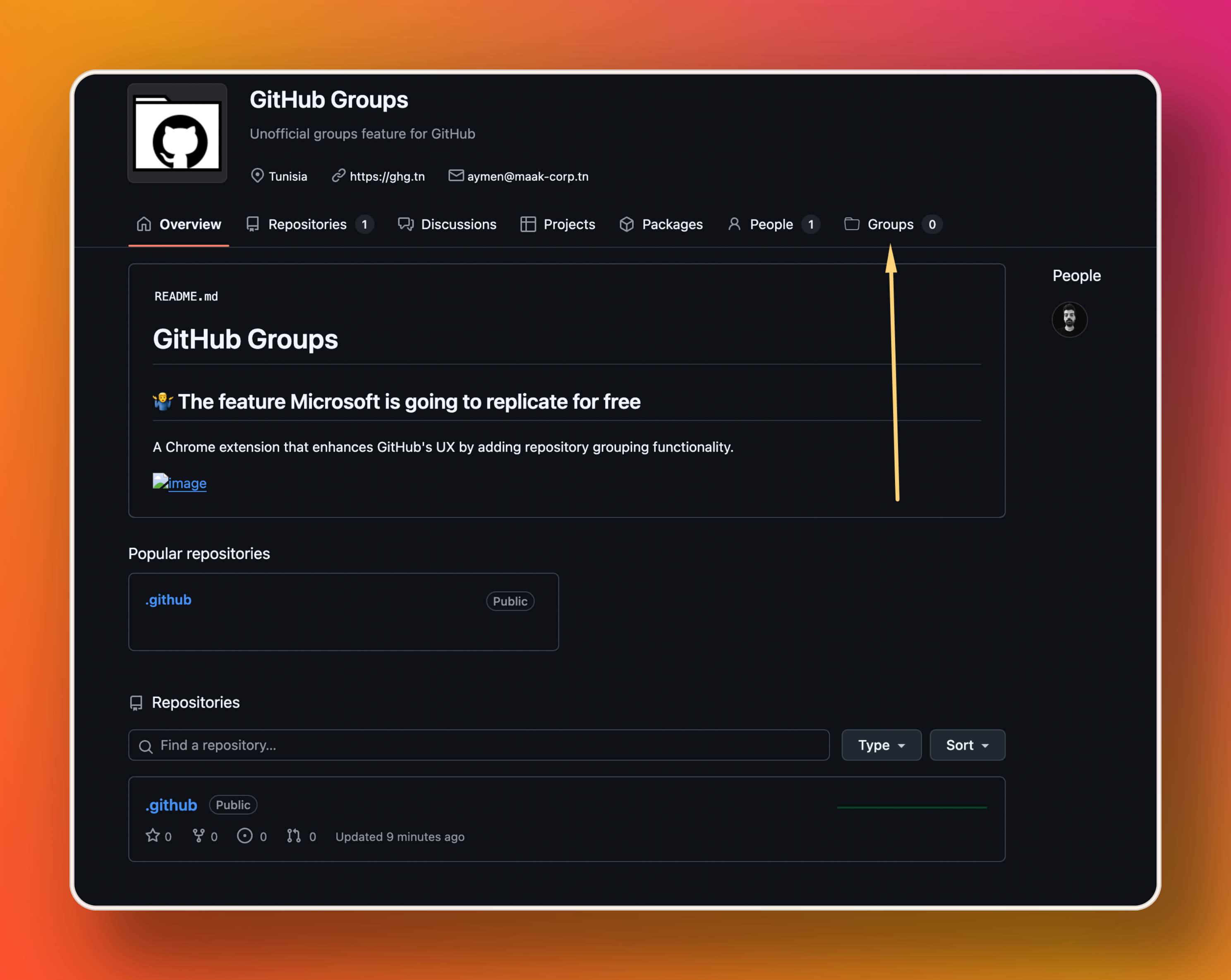Open the https://ghg.tn website link
1231x980 pixels.
(x=386, y=177)
